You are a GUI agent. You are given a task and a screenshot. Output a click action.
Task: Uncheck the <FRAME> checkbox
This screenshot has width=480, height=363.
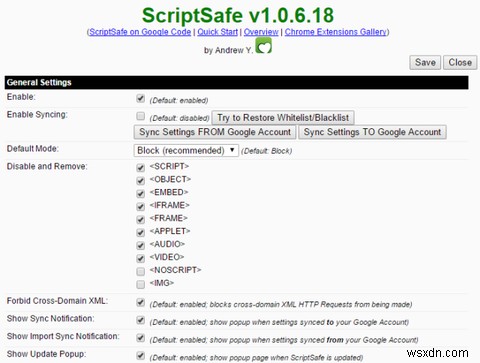point(141,220)
